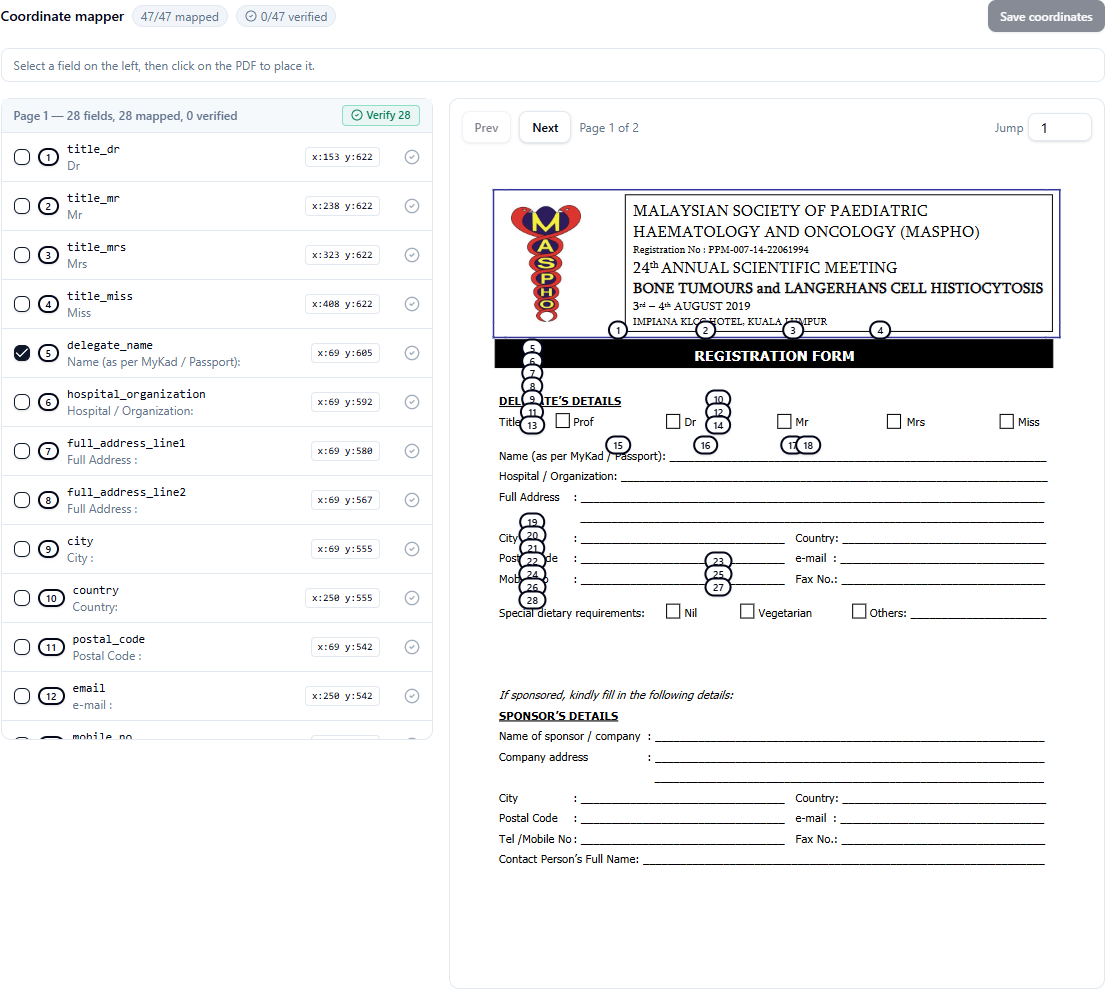This screenshot has width=1105, height=989.
Task: Click the Prof checkbox on the PDF form
Action: pos(562,420)
